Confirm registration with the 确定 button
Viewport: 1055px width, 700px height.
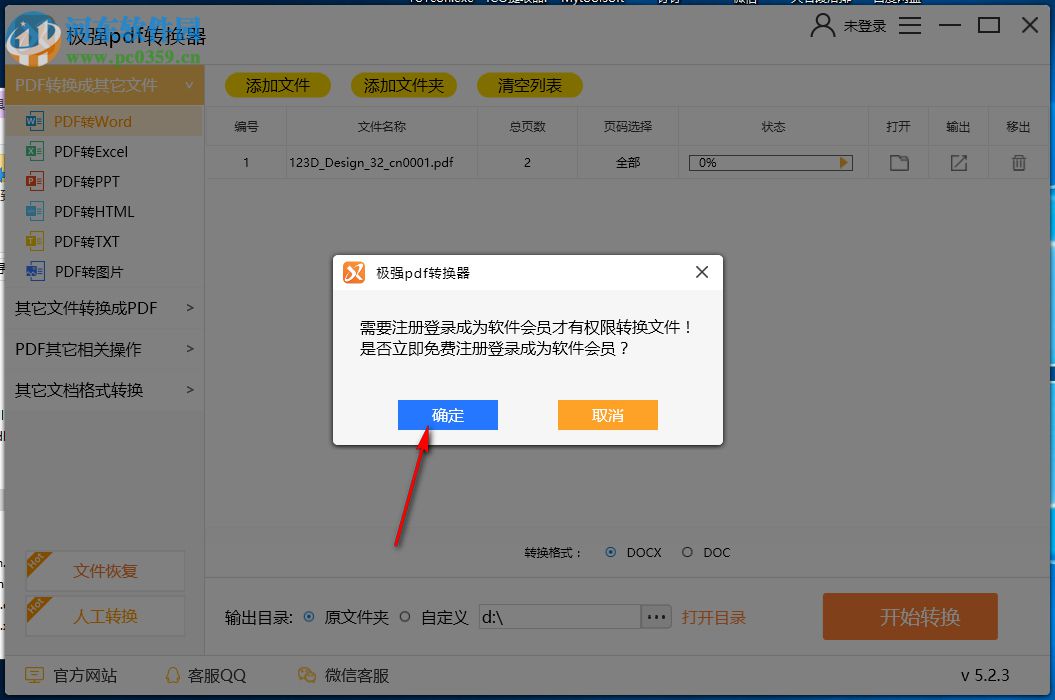point(447,414)
